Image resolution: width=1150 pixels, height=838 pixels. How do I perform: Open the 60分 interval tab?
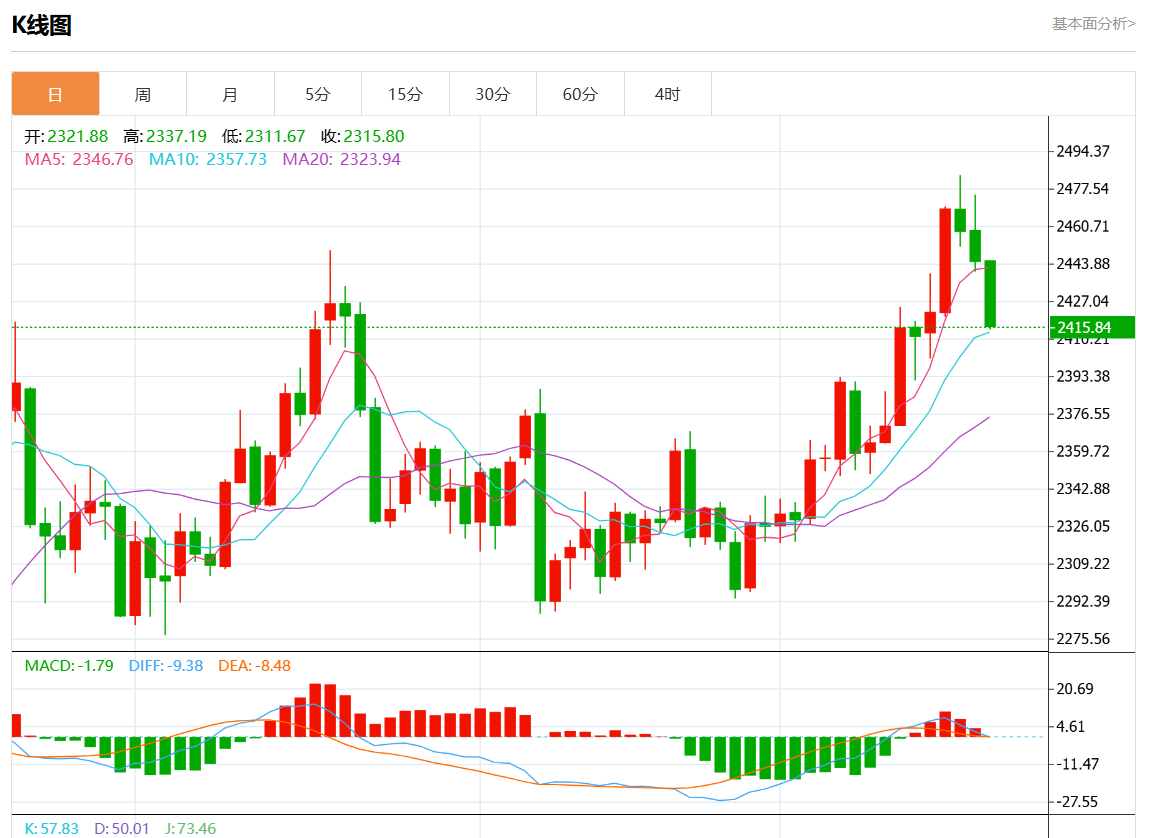coord(580,94)
